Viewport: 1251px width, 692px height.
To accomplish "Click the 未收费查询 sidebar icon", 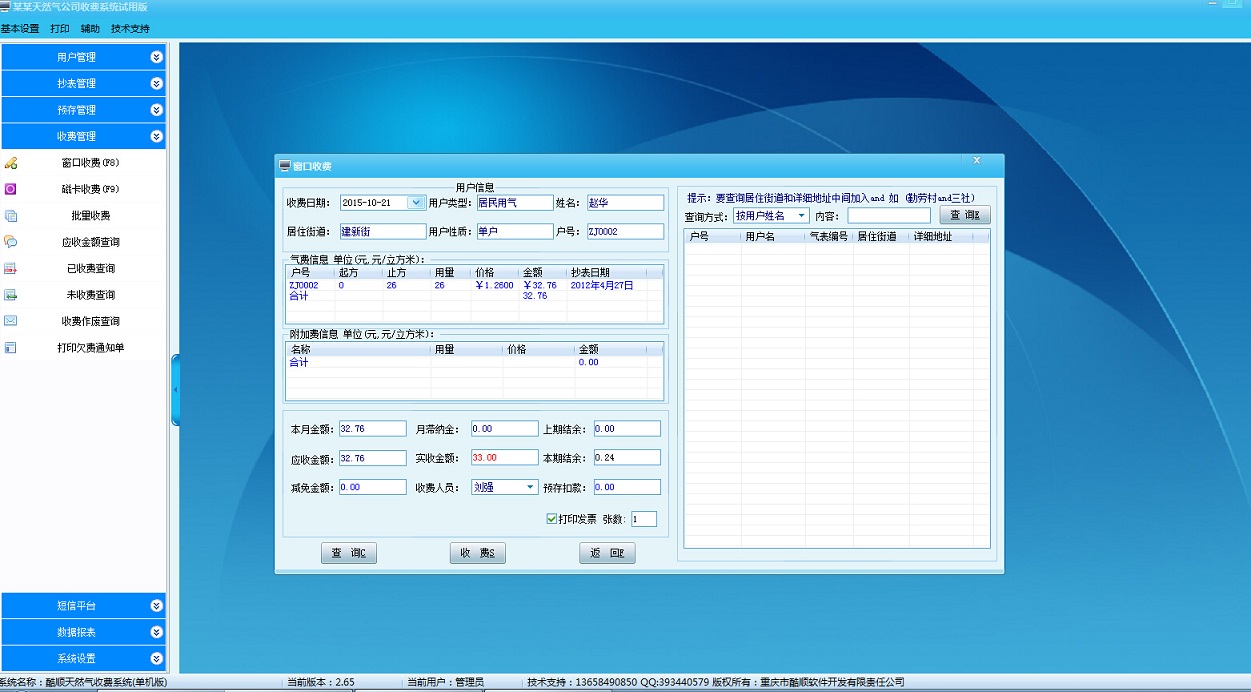I will tap(11, 295).
